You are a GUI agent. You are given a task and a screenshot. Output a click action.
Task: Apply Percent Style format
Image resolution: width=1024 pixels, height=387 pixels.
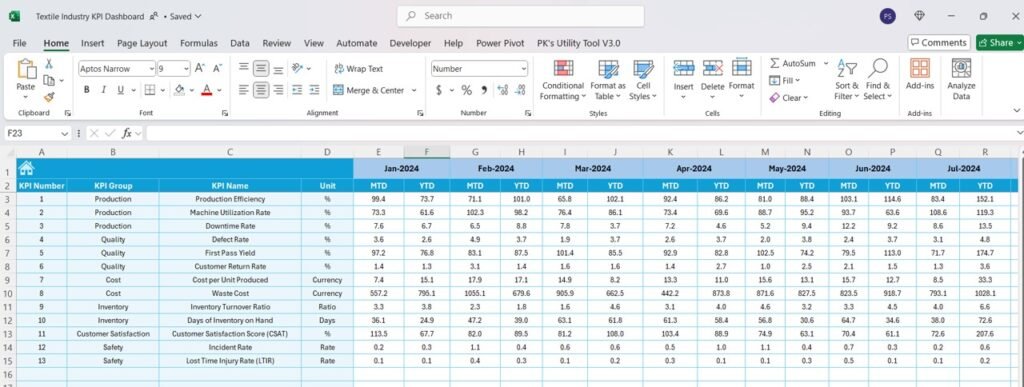point(466,90)
